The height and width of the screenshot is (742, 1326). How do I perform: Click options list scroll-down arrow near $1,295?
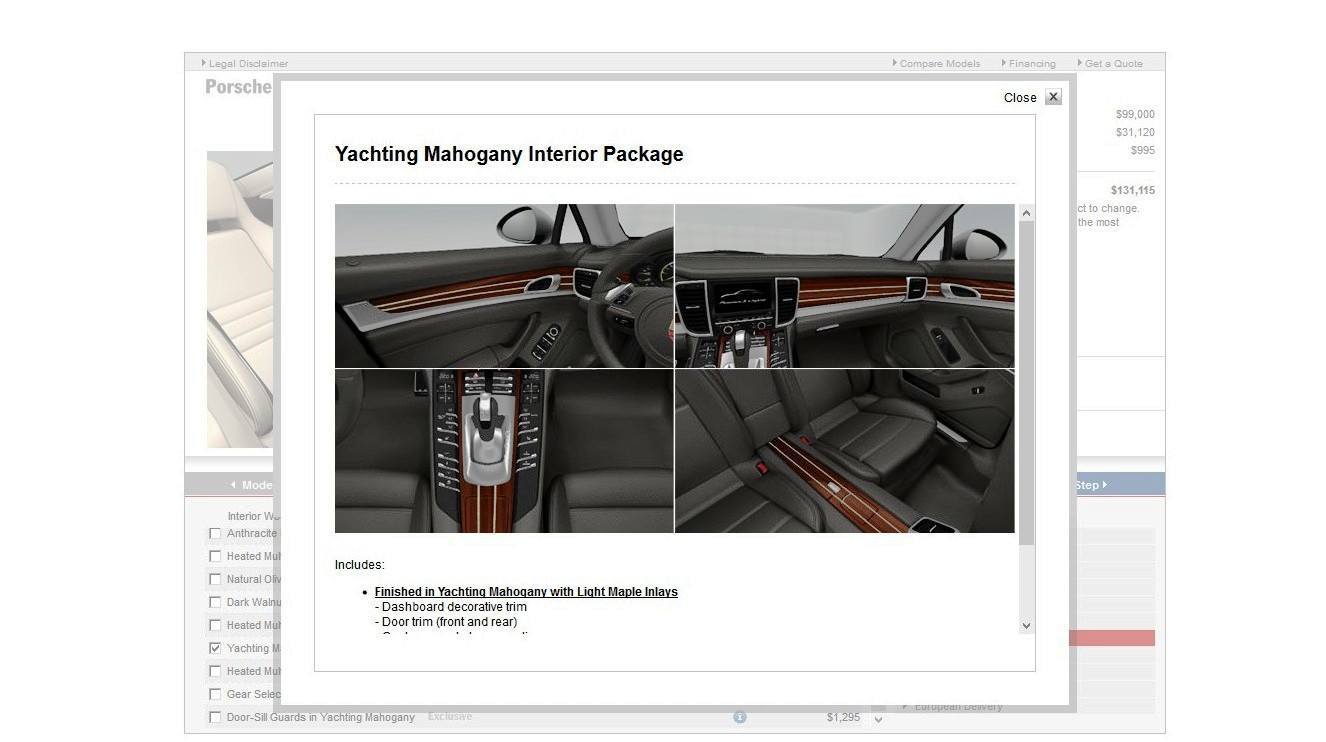[x=879, y=719]
